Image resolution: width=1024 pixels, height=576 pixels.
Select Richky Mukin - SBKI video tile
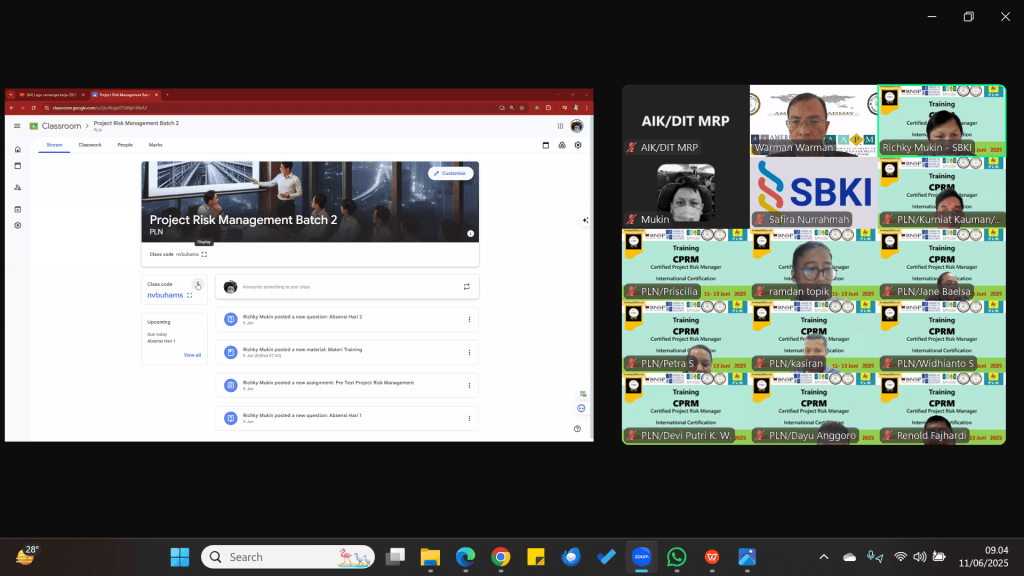tap(942, 120)
